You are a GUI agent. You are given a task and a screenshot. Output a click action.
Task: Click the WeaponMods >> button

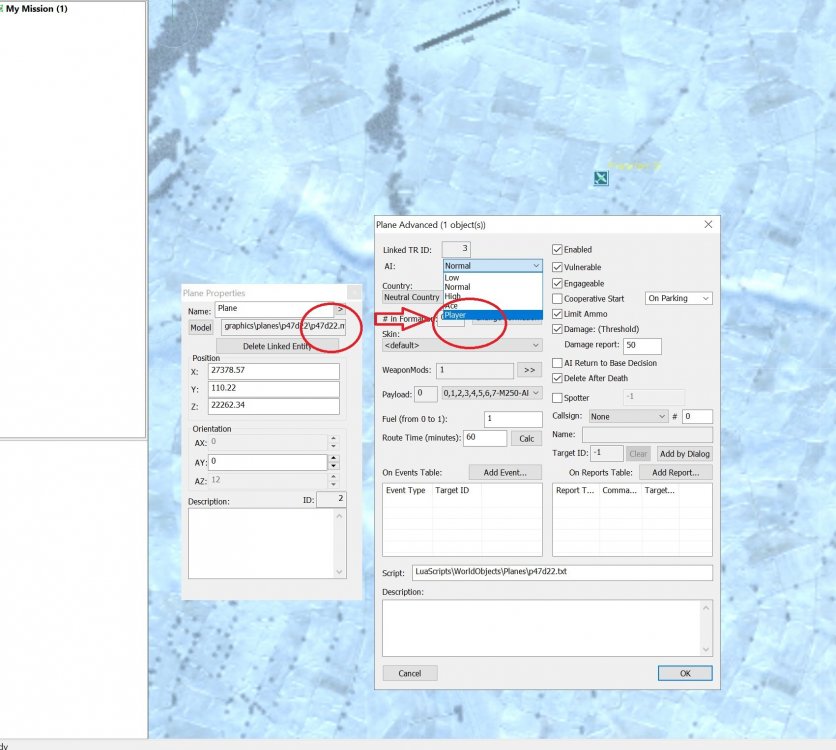coord(528,370)
